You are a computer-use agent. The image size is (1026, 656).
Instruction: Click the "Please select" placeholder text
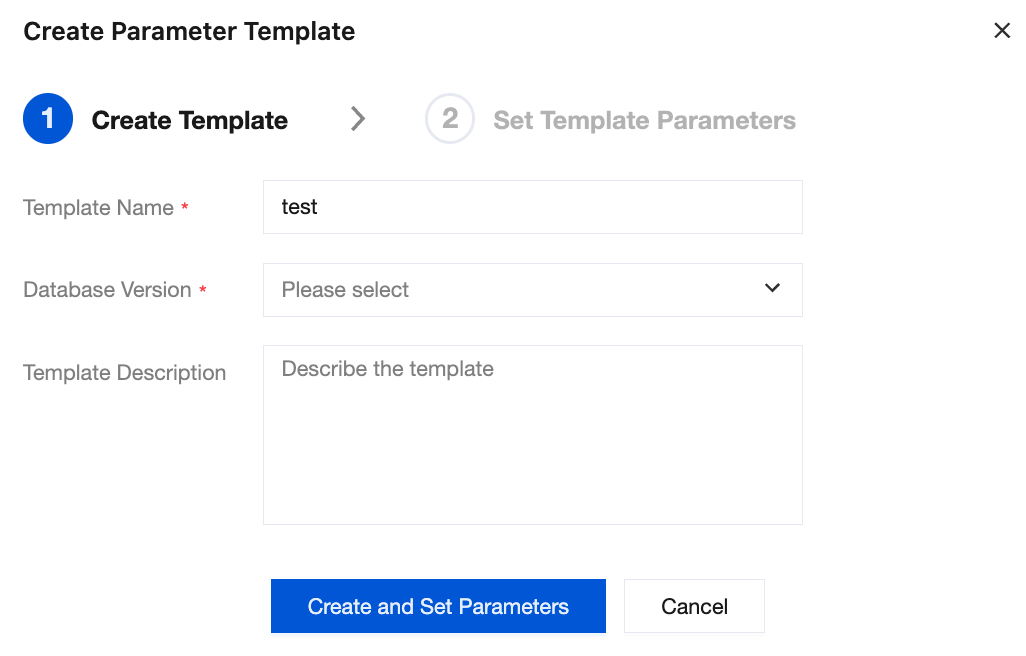point(345,290)
